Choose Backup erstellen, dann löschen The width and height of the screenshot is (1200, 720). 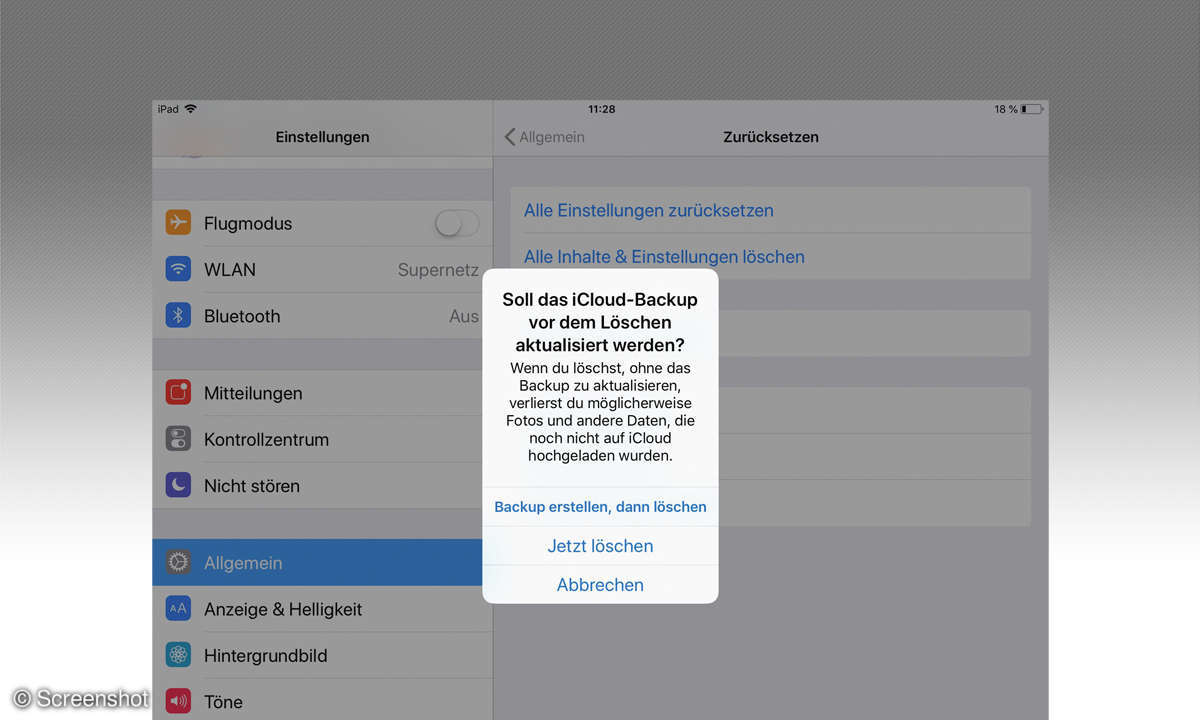click(600, 507)
